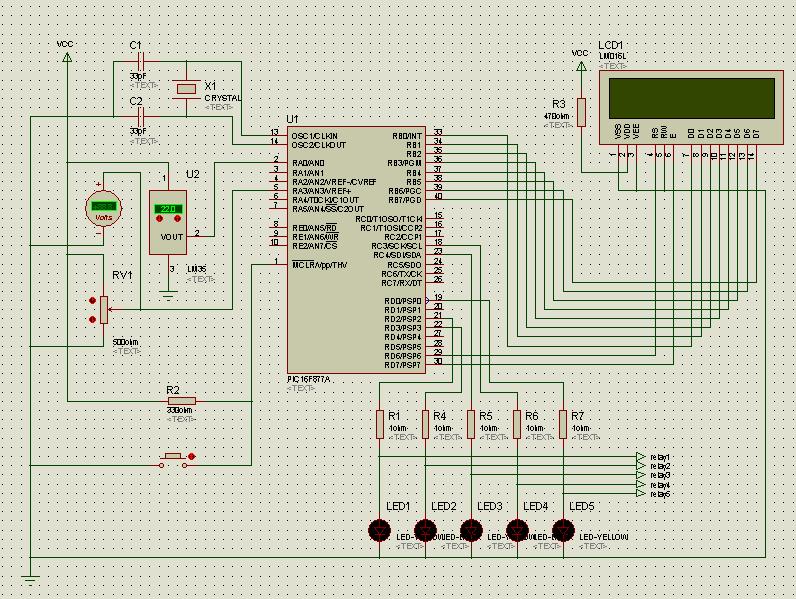Screen dimensions: 796x599
Task: Click the reset pushbutton switch body
Action: click(x=173, y=460)
